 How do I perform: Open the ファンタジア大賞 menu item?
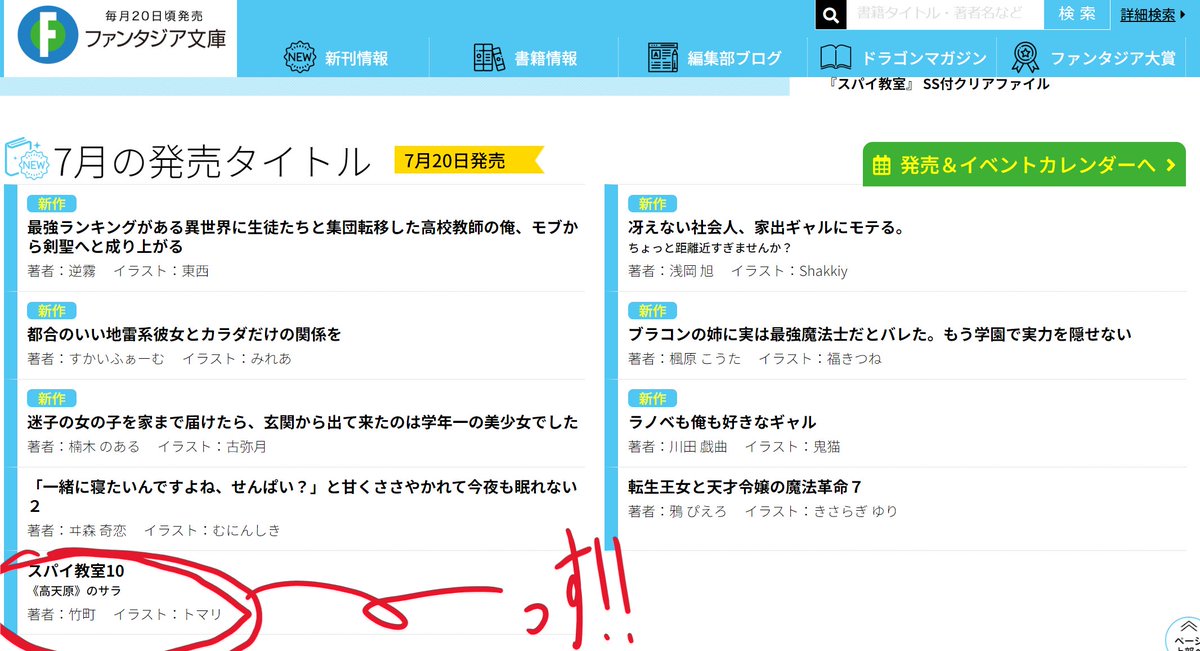(x=1113, y=59)
